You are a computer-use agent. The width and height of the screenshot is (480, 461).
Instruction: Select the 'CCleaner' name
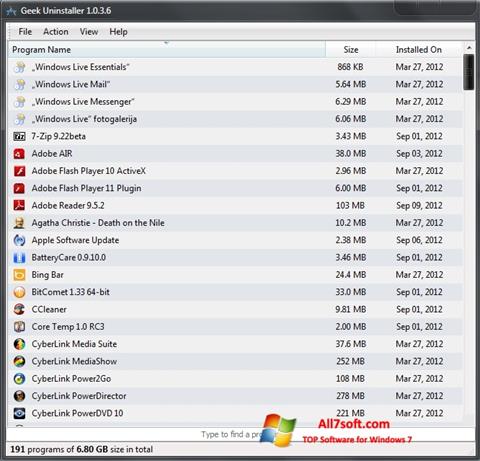pos(49,310)
